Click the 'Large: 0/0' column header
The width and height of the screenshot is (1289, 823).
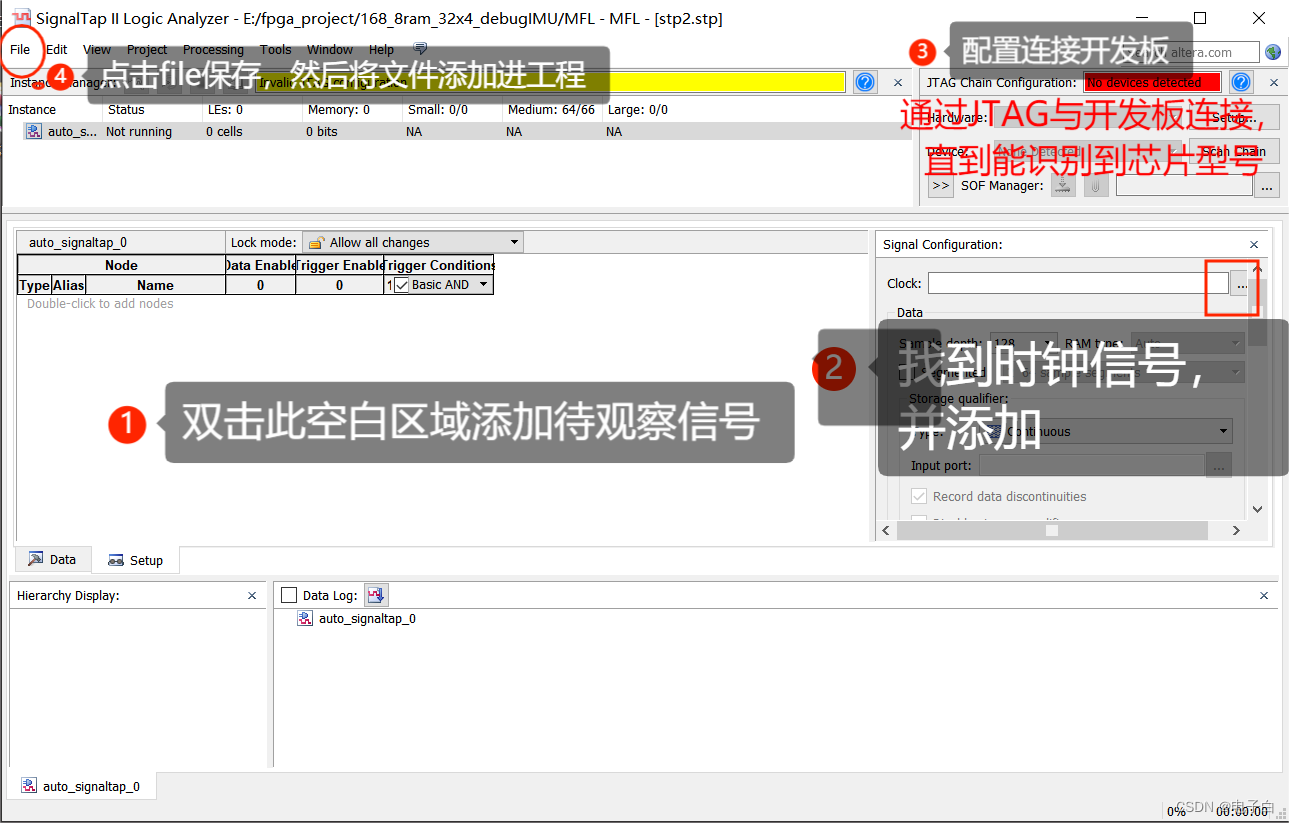click(637, 110)
